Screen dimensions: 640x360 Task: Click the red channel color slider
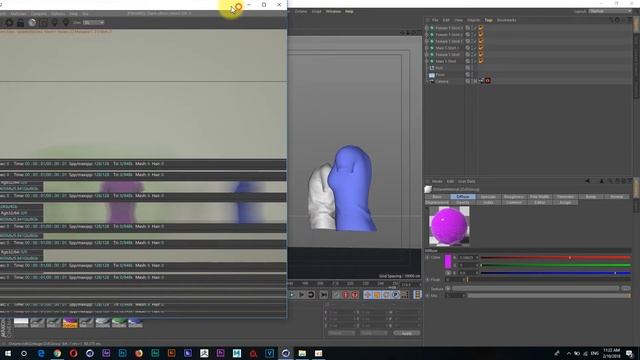(x=556, y=258)
